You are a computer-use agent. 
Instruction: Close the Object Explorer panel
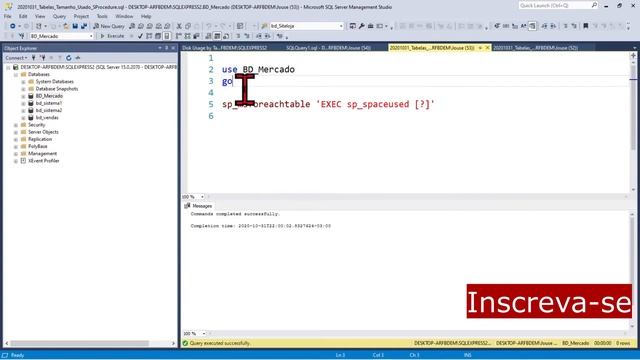point(173,48)
